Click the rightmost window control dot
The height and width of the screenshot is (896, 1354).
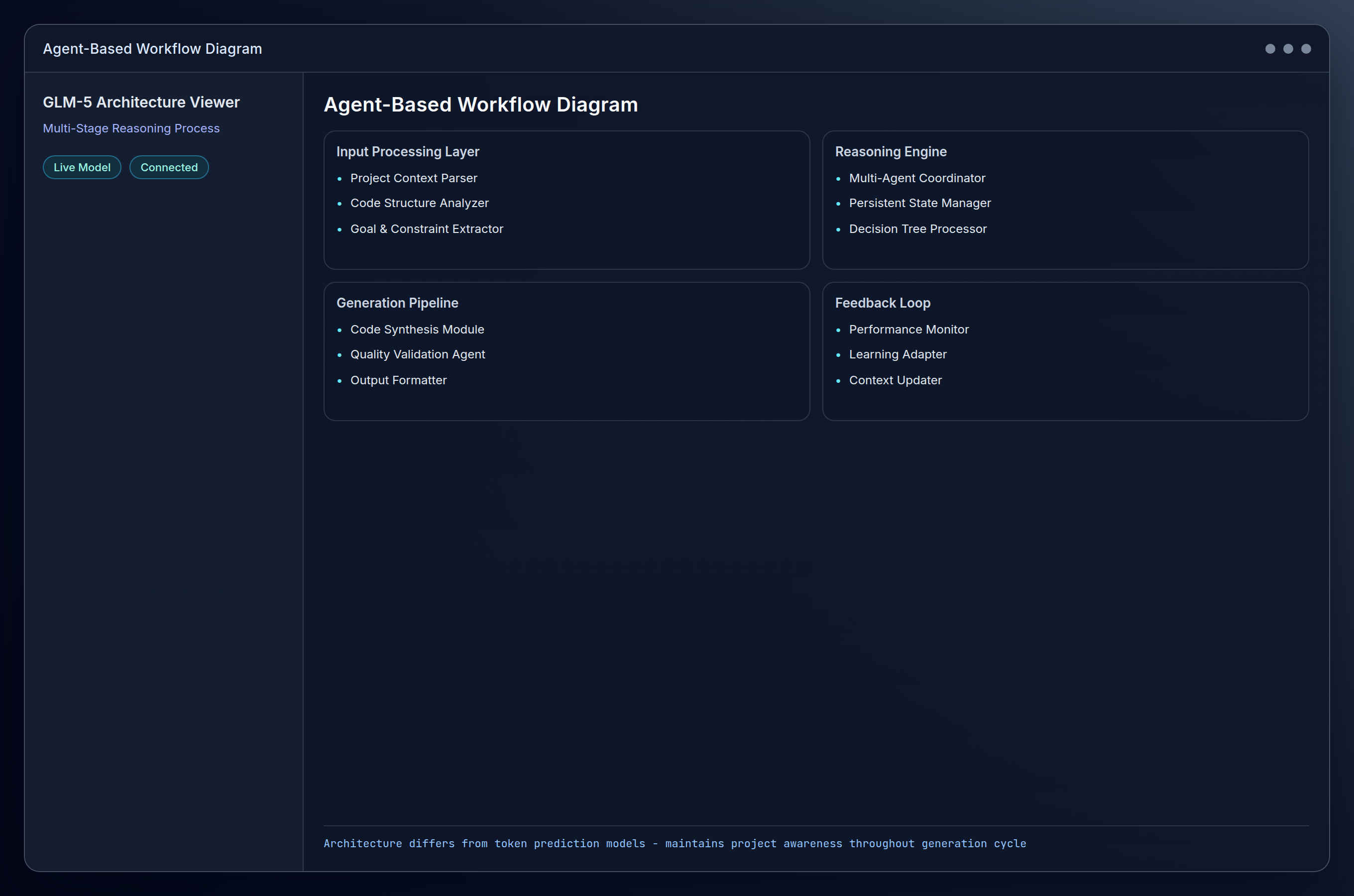1307,49
